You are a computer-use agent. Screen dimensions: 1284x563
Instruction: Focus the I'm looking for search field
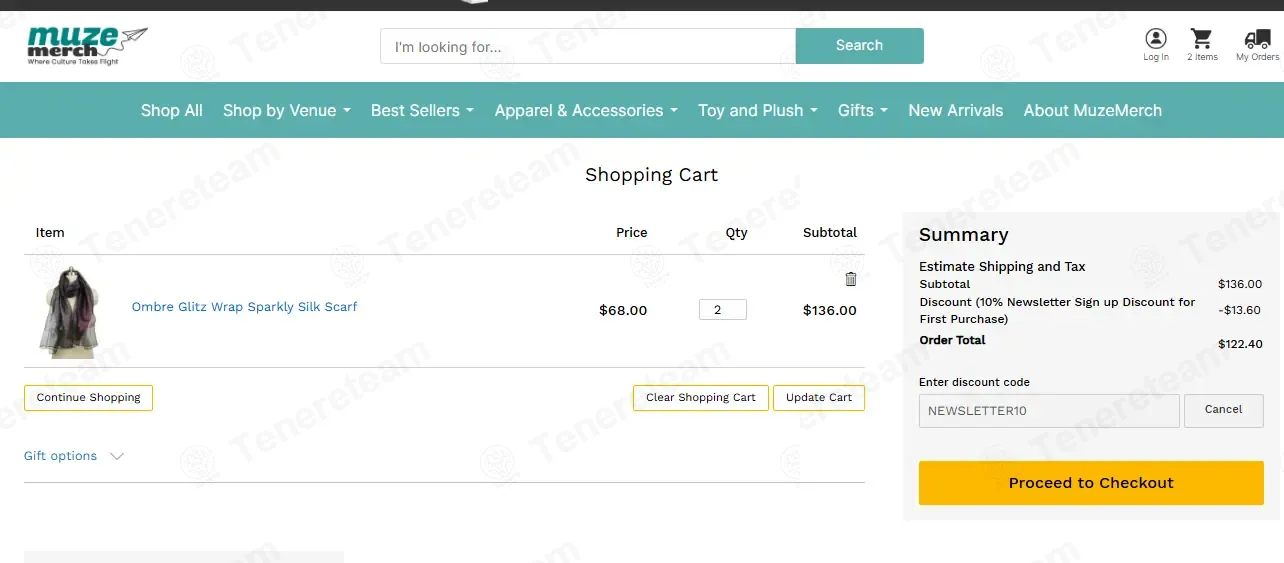(588, 46)
